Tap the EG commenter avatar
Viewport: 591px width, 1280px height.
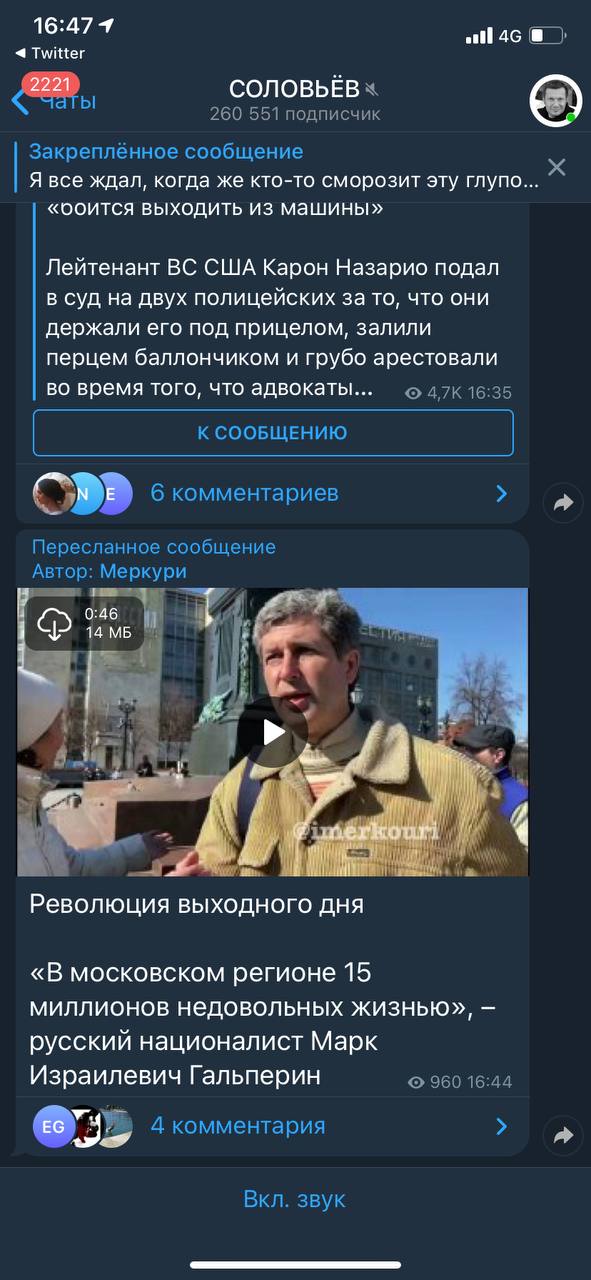54,1126
